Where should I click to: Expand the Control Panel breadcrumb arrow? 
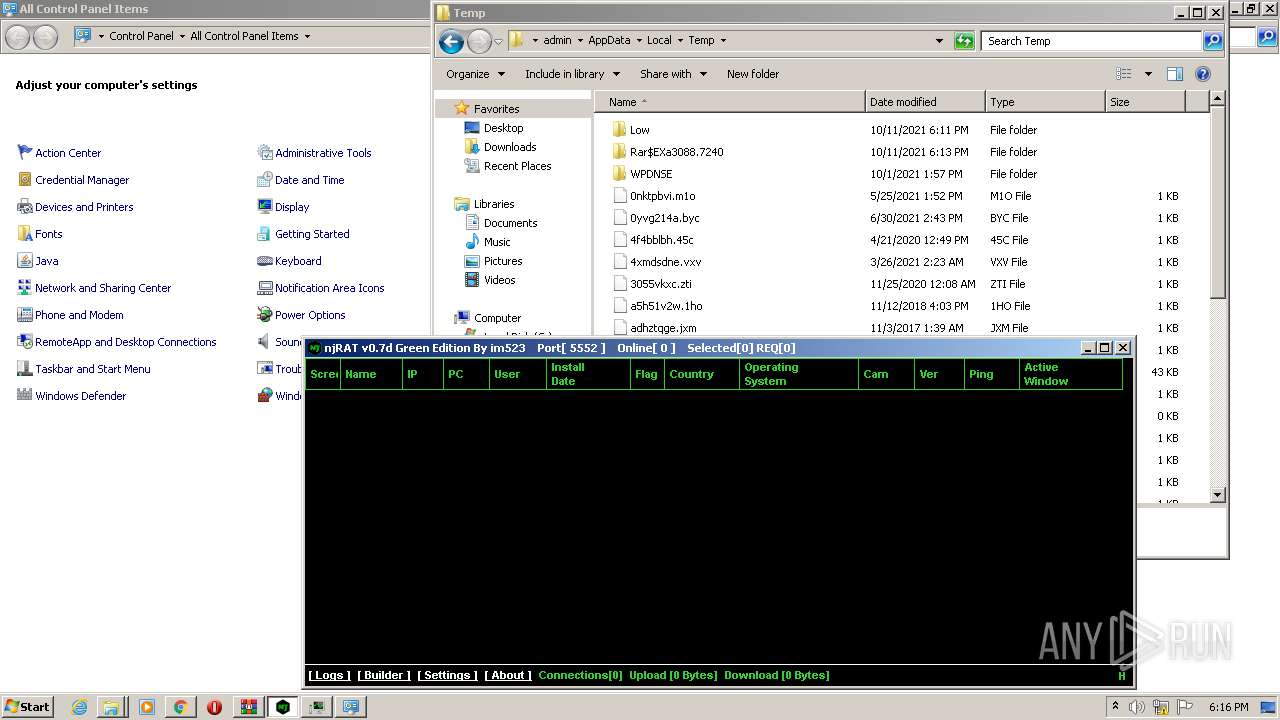(182, 36)
